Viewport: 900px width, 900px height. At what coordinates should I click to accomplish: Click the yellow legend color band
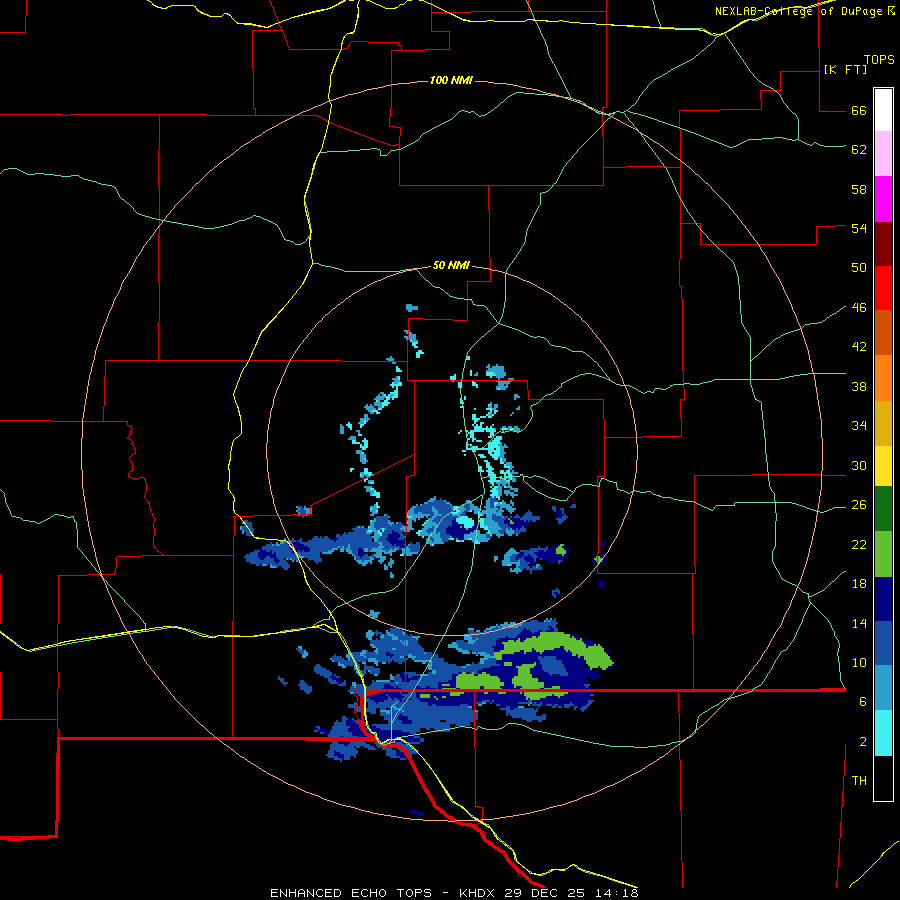[x=883, y=466]
